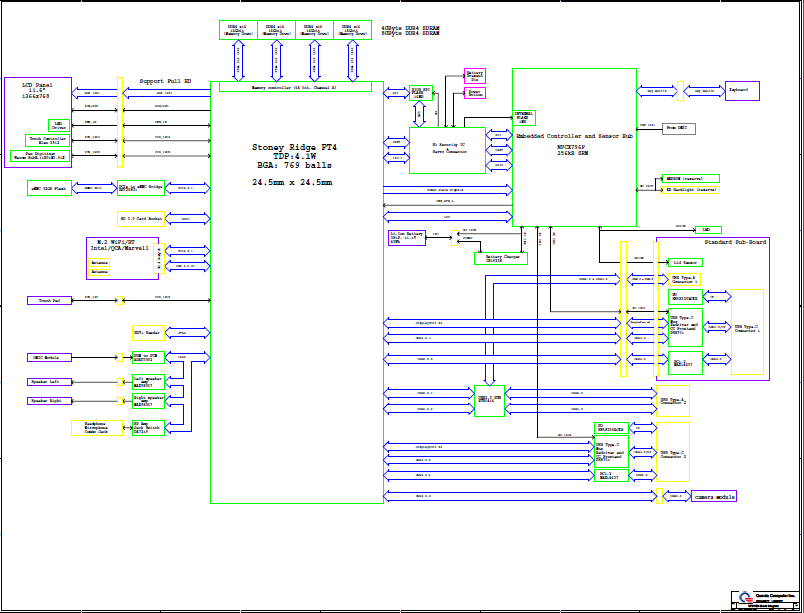Click the Embedded Controller and Sensor Hub block

coord(574,147)
